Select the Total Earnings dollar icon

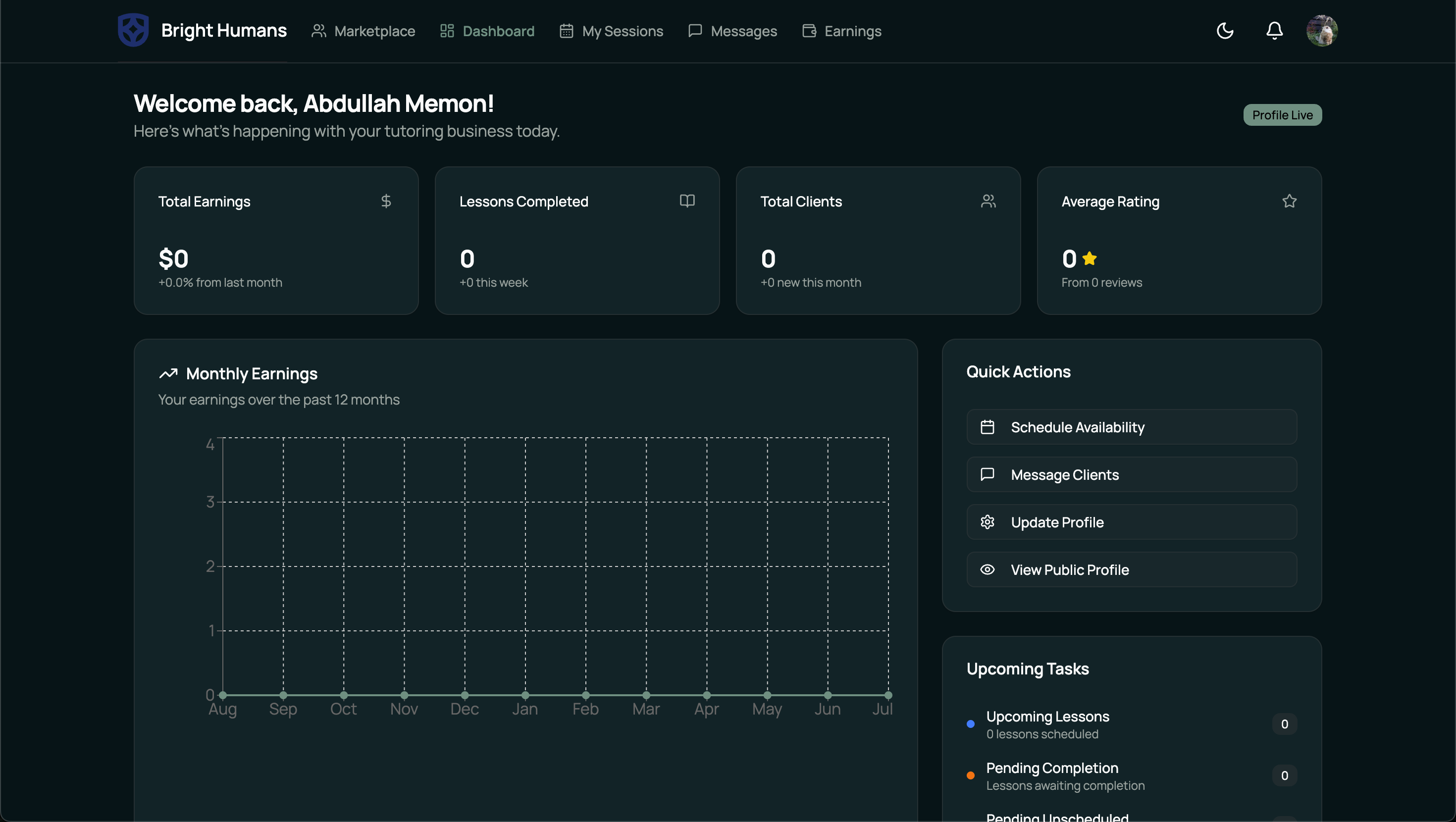click(387, 201)
